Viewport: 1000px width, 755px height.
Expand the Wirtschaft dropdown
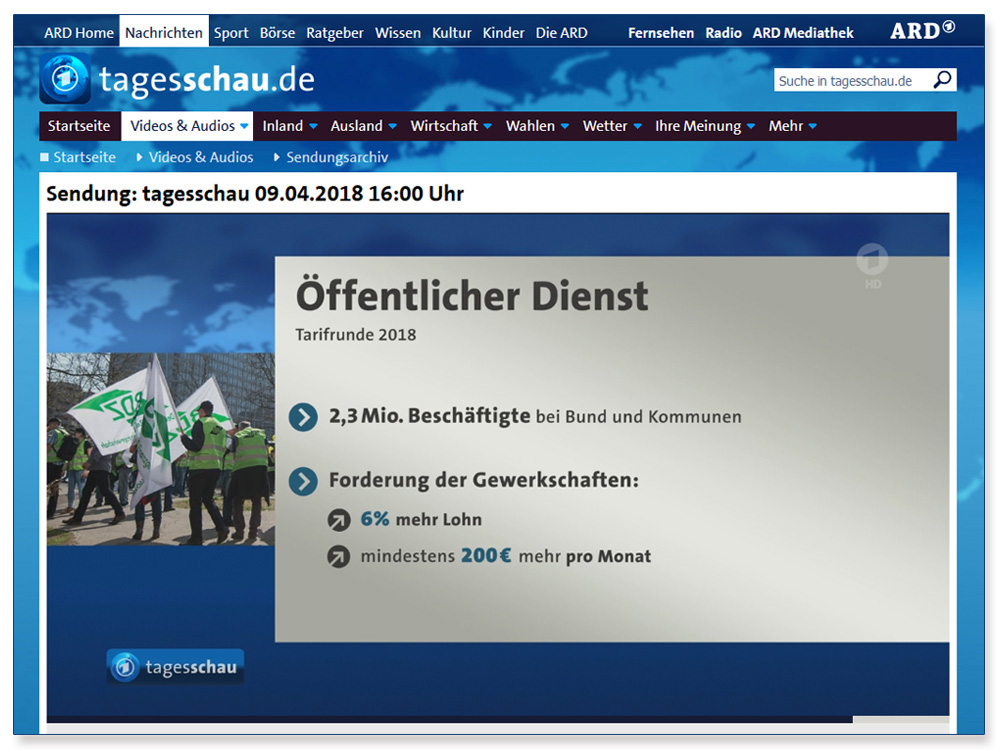[x=487, y=126]
